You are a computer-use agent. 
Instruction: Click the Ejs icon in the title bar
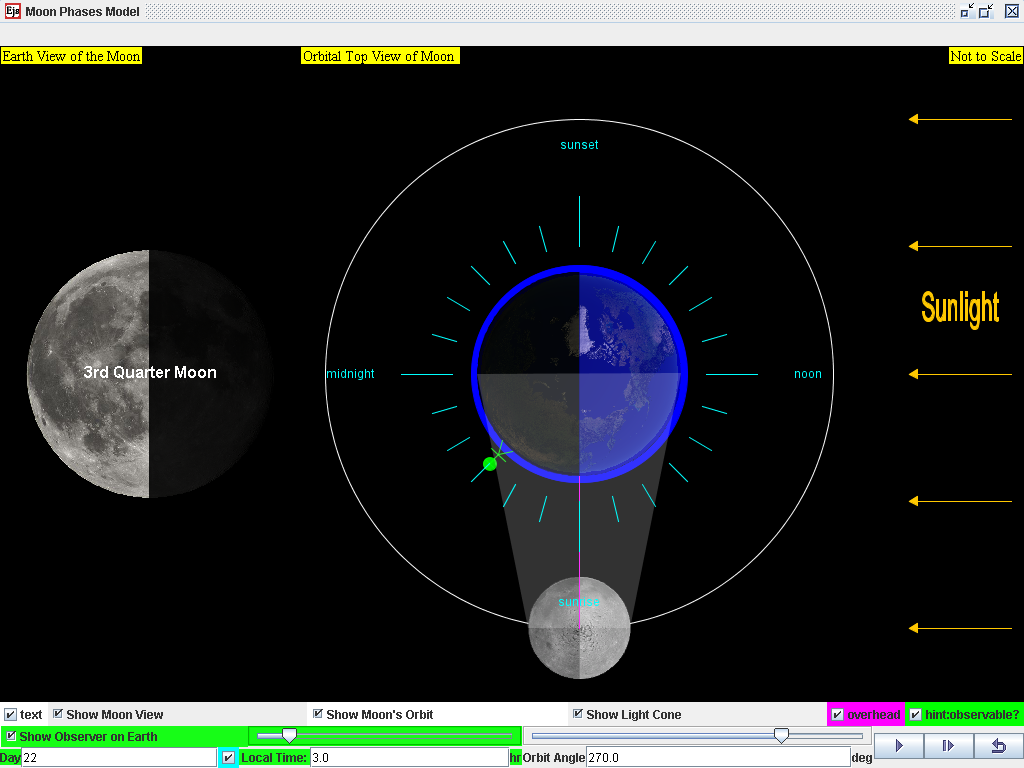tap(11, 11)
